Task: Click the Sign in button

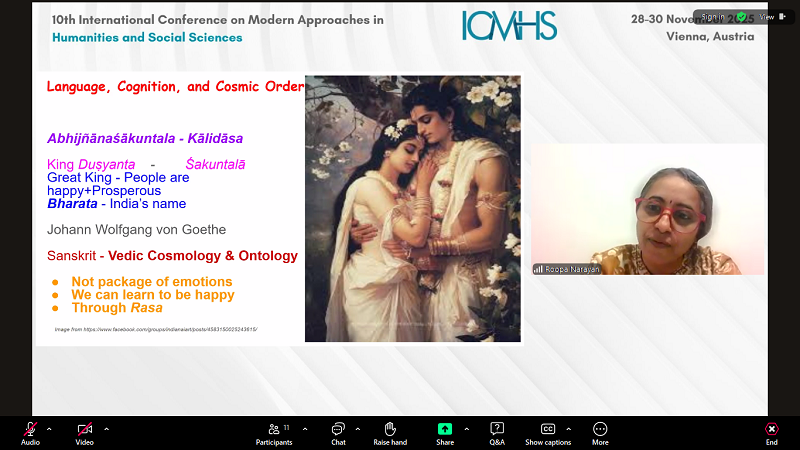Action: (715, 17)
